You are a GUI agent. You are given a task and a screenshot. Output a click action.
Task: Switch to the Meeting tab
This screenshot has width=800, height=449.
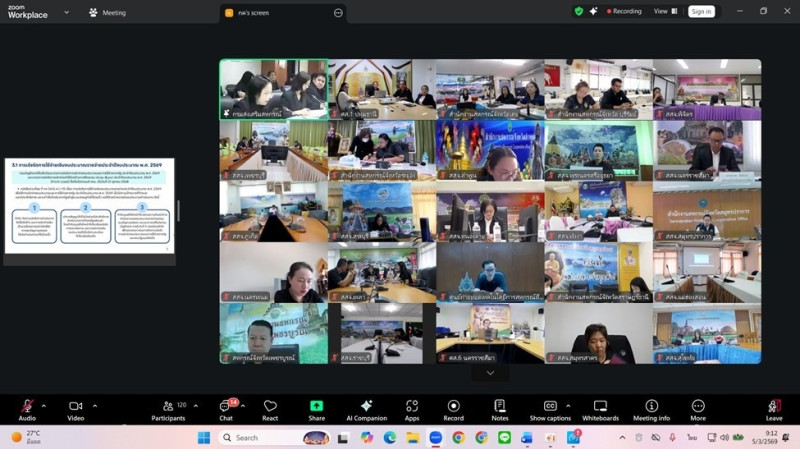point(108,12)
